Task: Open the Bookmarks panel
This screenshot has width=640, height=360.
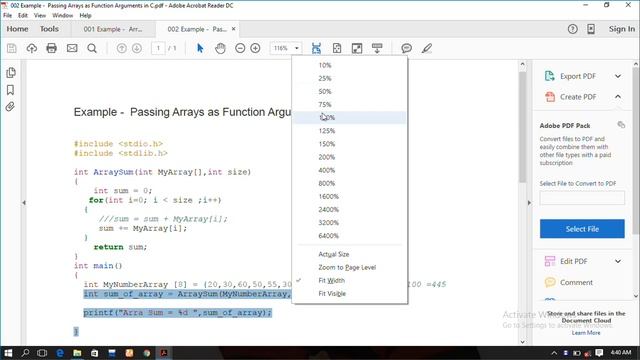Action: (x=11, y=90)
